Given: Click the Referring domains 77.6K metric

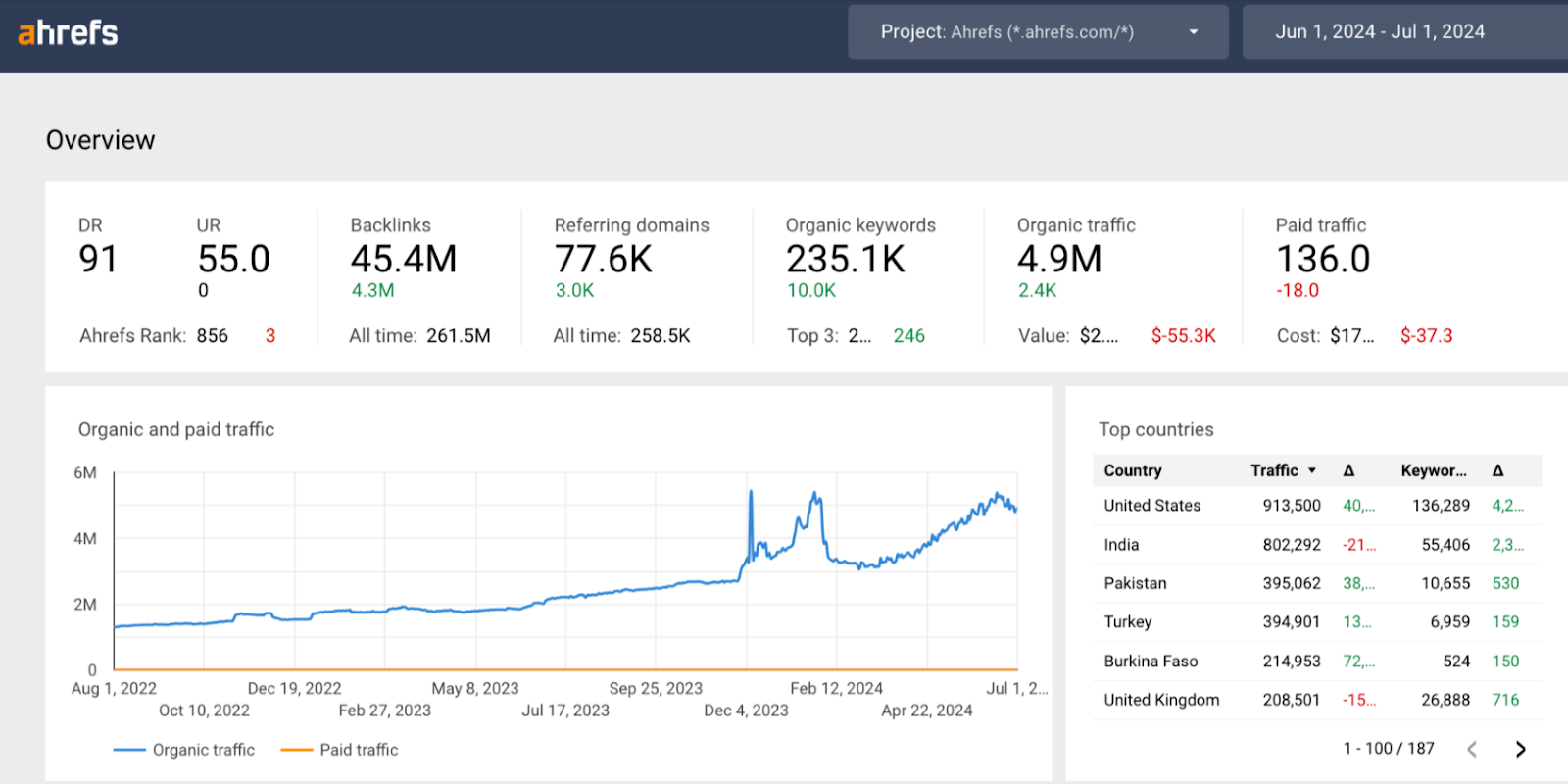Looking at the screenshot, I should [x=604, y=260].
